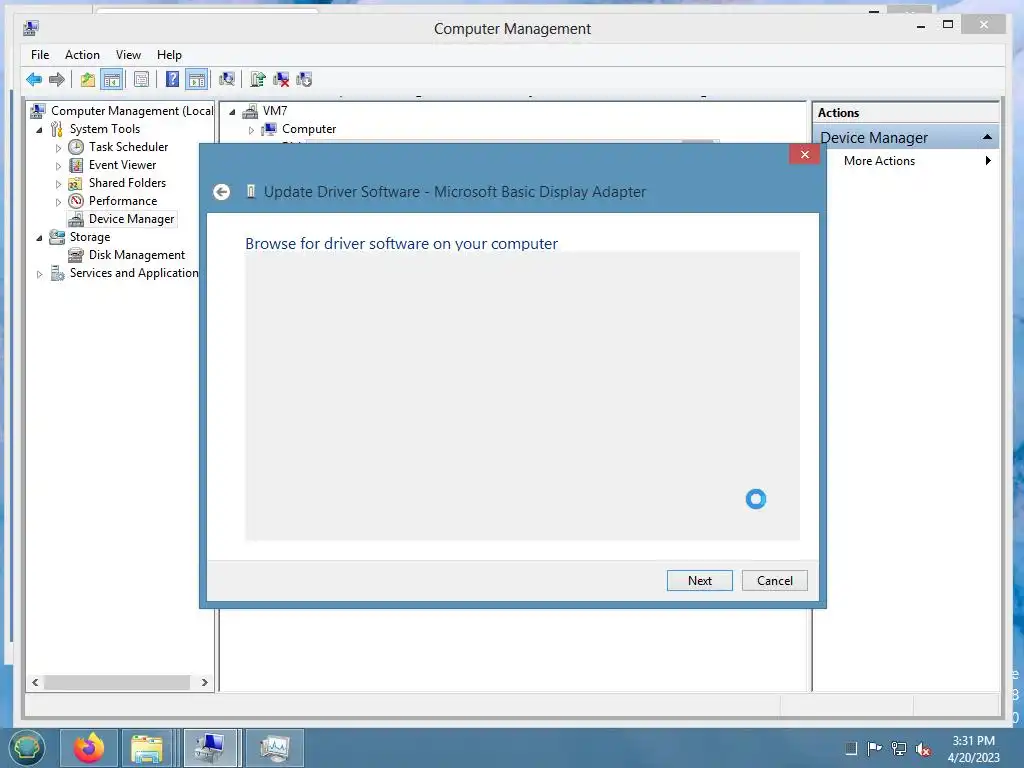Click the Cancel button

tap(775, 581)
